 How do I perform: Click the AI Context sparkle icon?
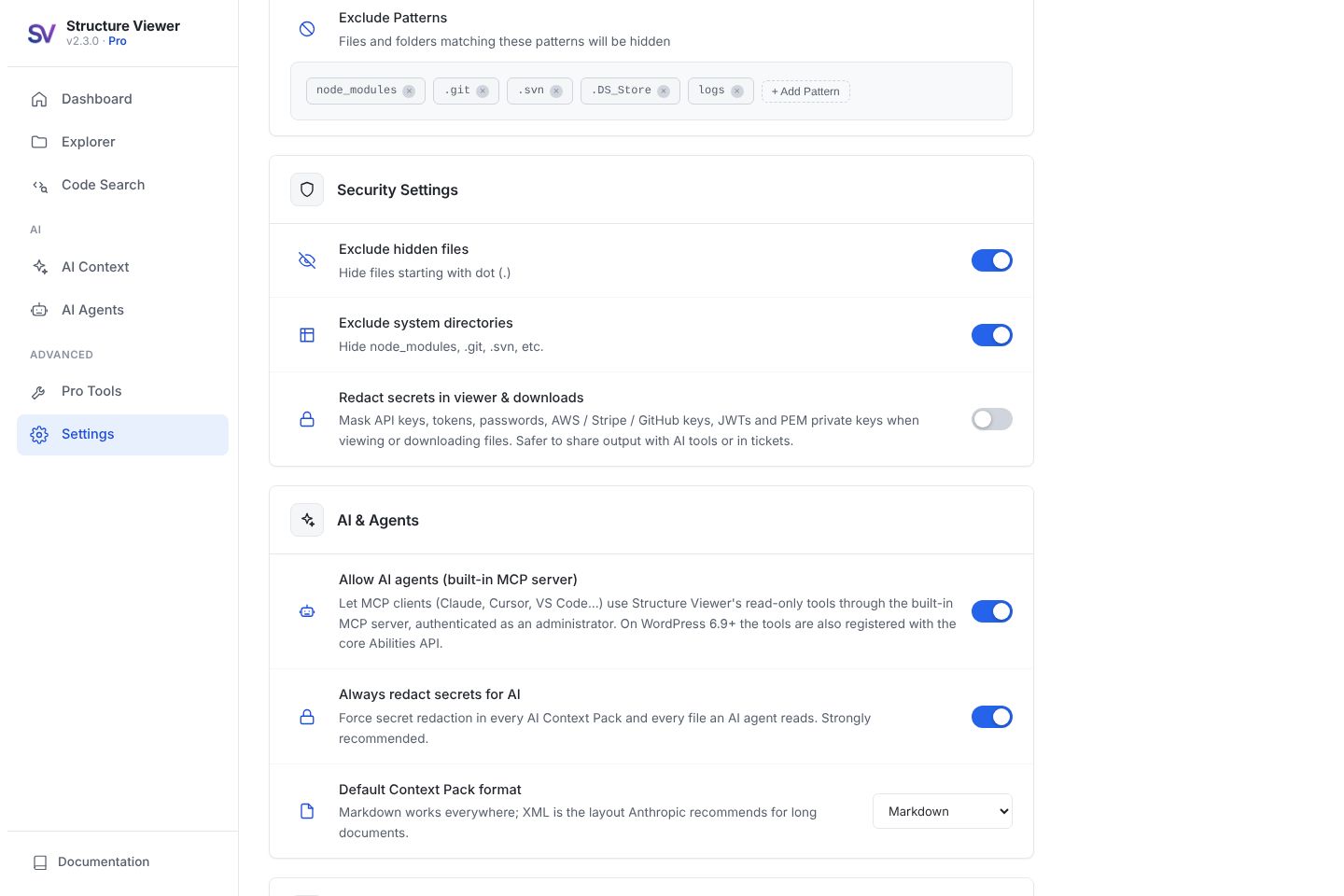pos(39,267)
